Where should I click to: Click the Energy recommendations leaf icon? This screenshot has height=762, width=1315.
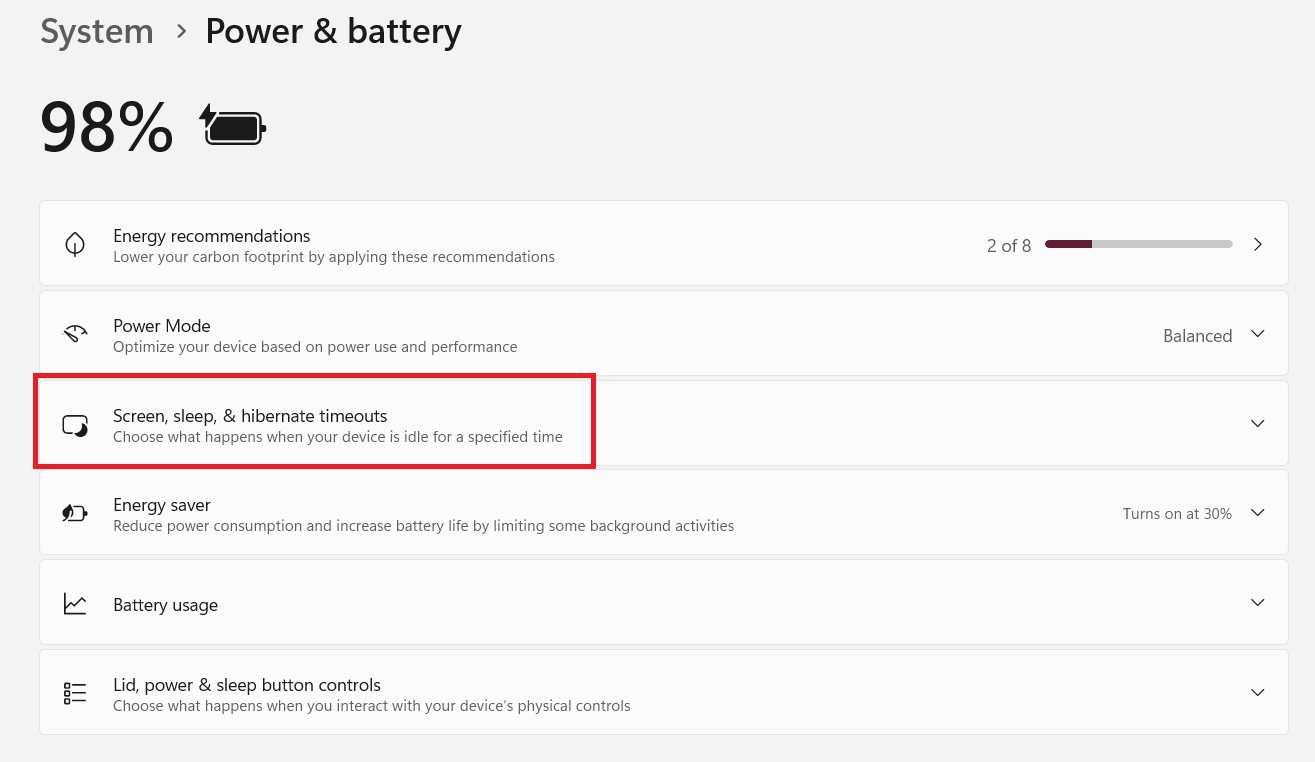point(75,245)
